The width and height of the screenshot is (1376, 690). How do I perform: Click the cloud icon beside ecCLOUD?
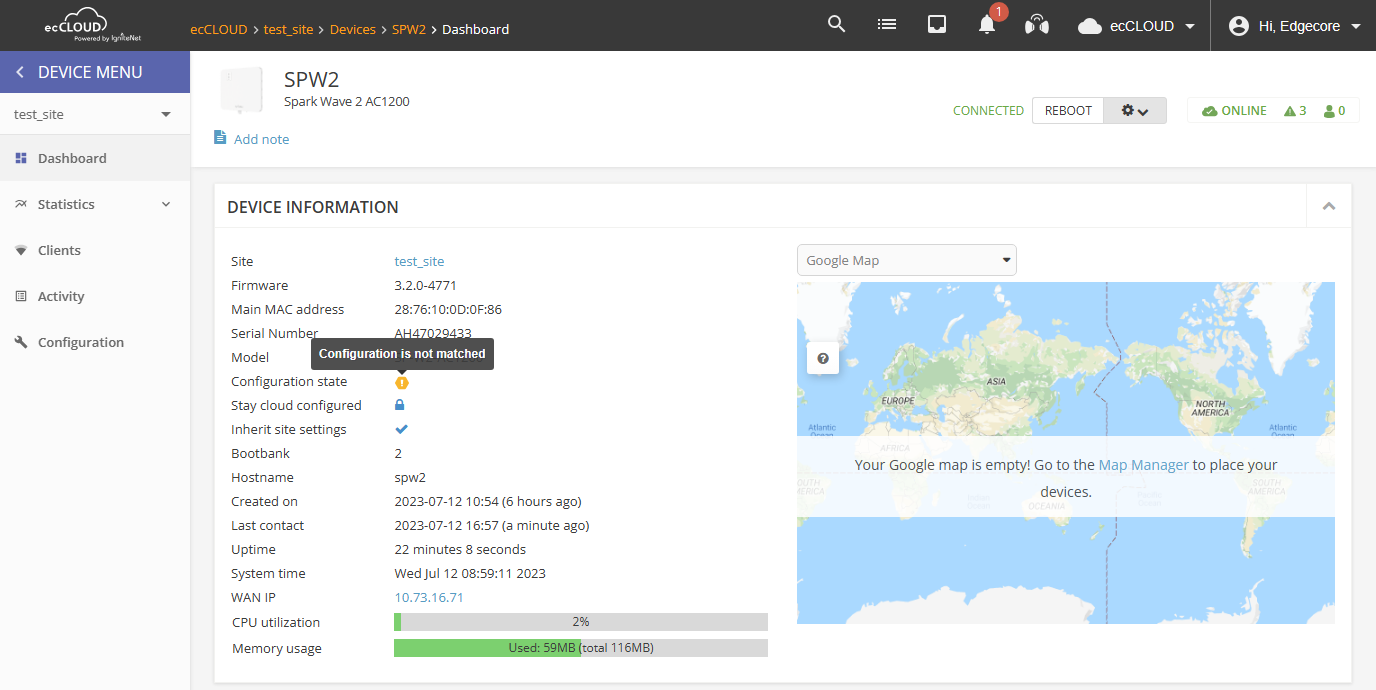(1090, 26)
